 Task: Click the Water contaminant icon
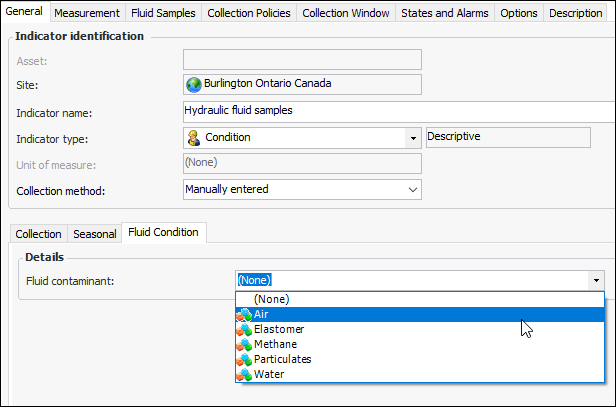click(245, 374)
